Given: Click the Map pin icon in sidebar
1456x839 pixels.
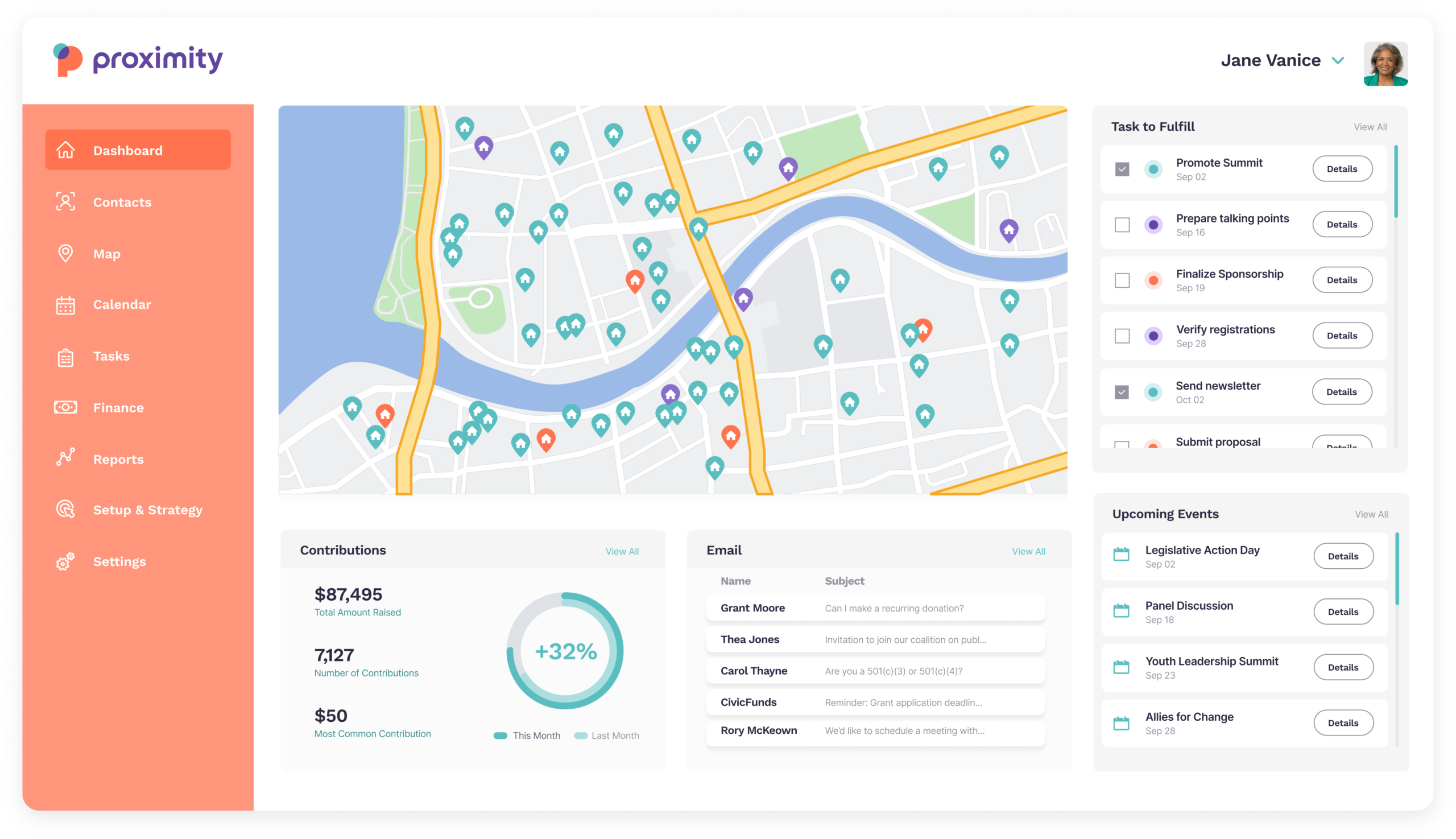Looking at the screenshot, I should tap(65, 254).
